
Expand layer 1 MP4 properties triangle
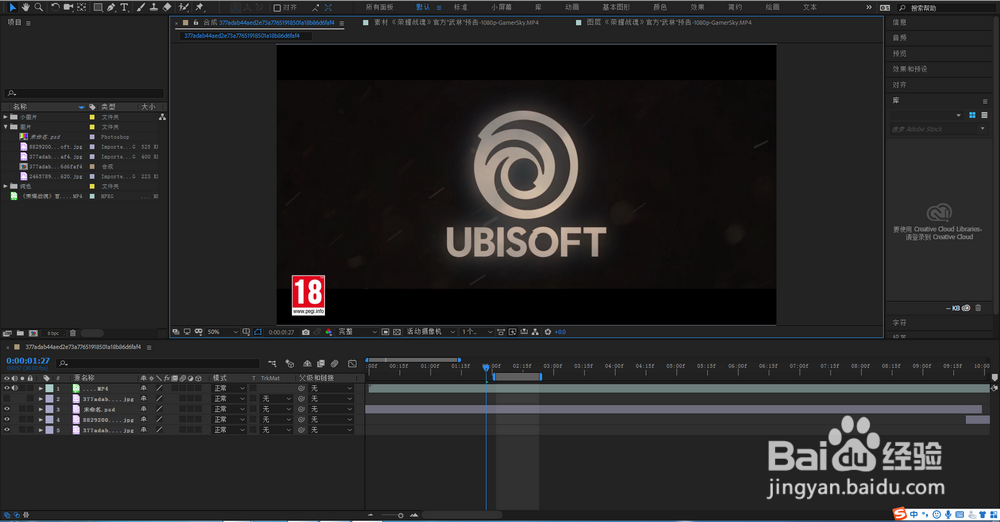41,388
